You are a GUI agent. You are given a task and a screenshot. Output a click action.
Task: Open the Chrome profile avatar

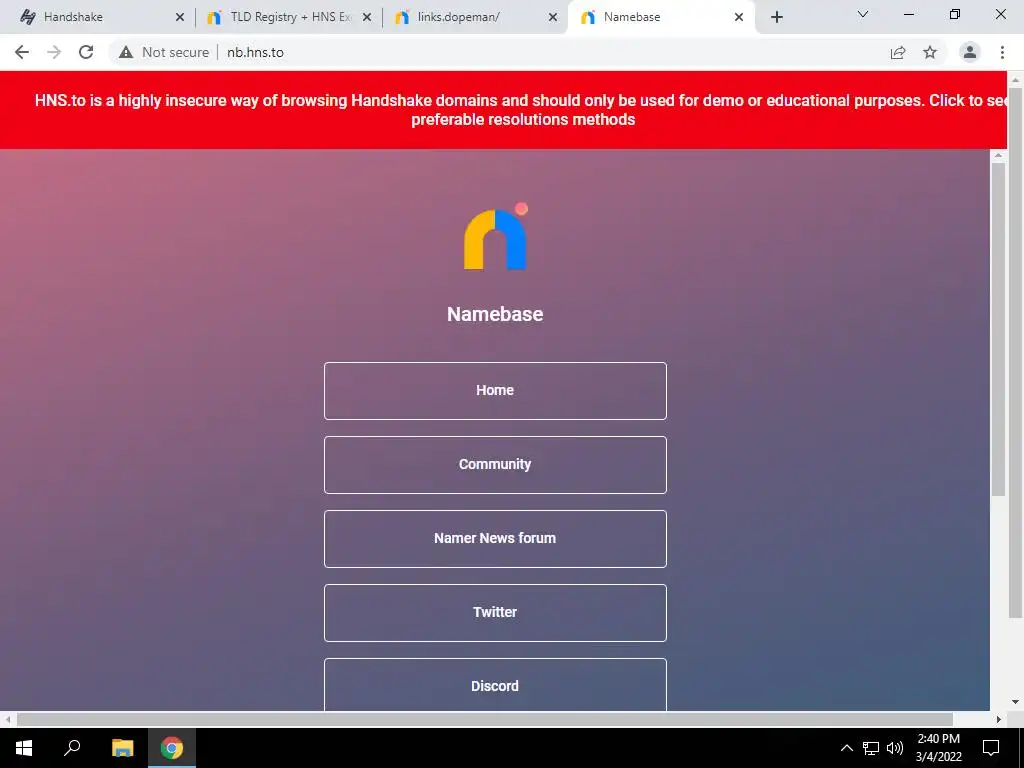[x=970, y=52]
